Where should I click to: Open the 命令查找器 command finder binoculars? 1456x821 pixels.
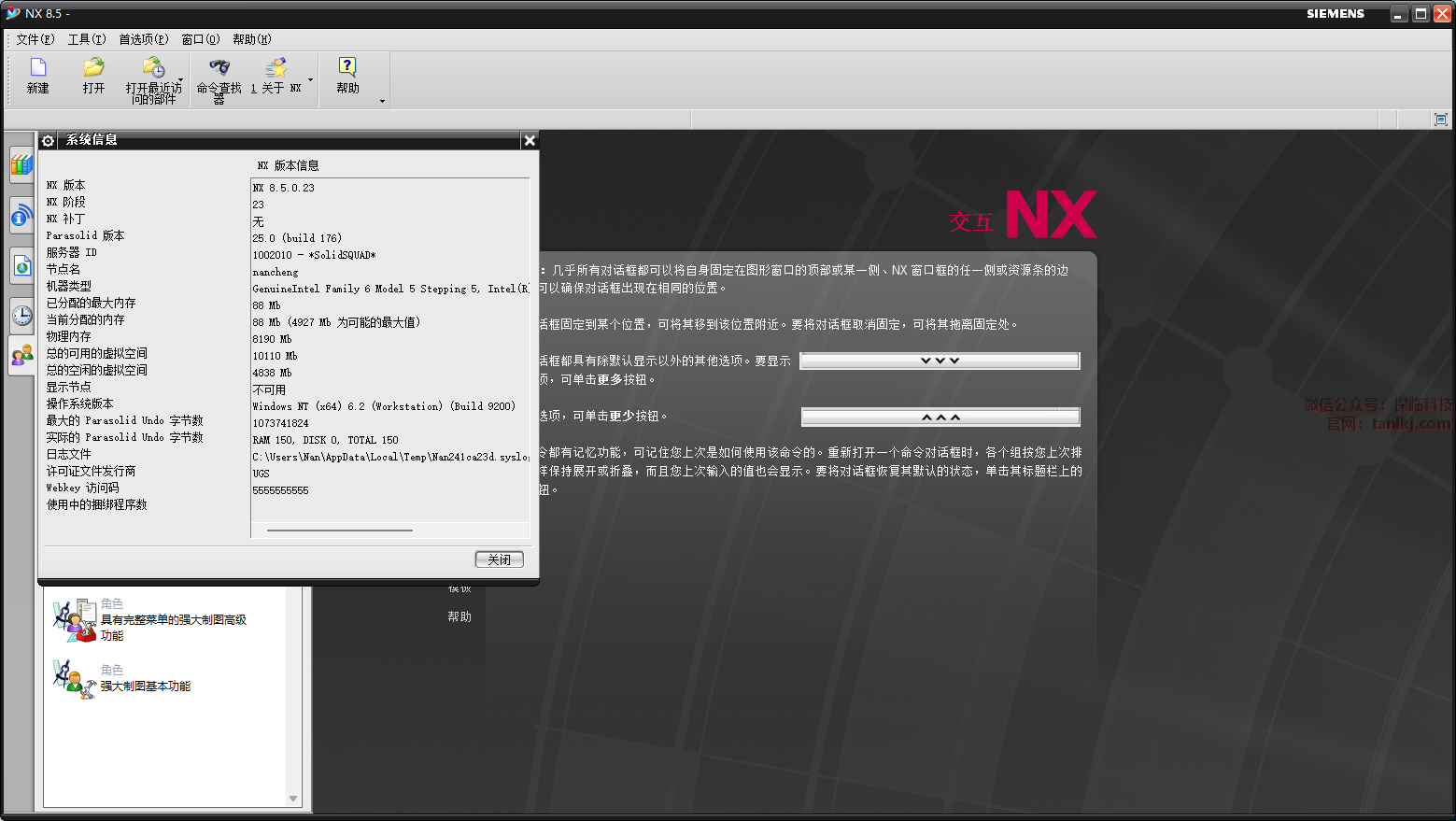tap(219, 68)
